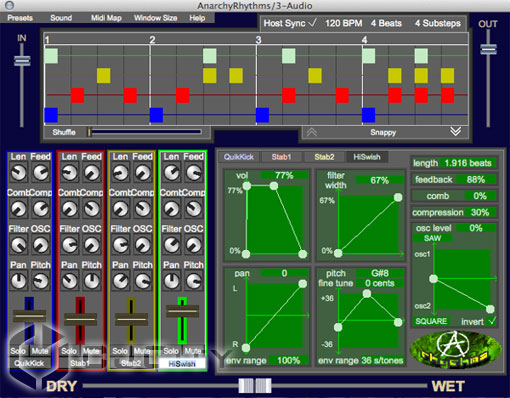Mute the QuikKick channel
Screen dimensions: 510x398
40,351
